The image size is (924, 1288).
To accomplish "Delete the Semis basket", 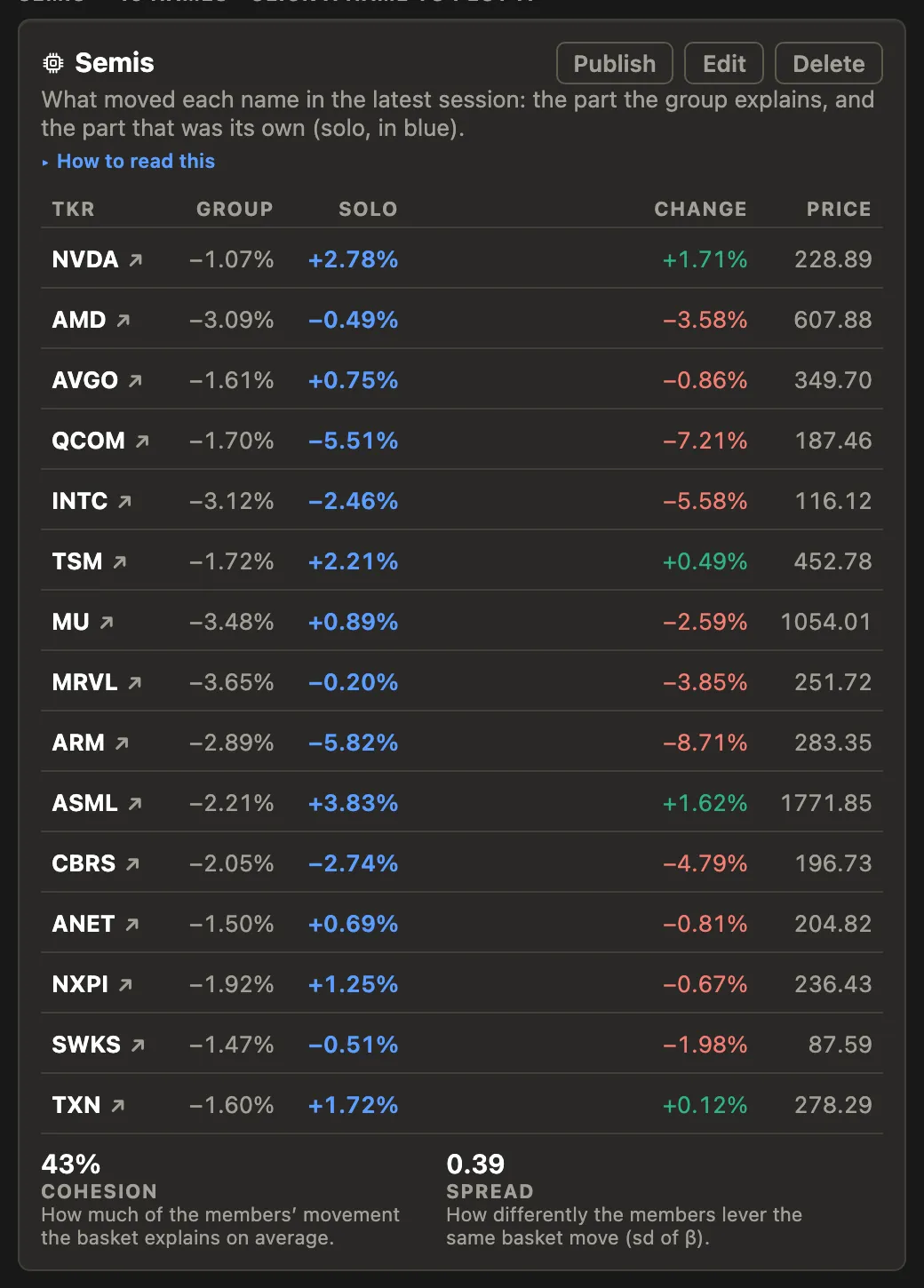I will [829, 64].
